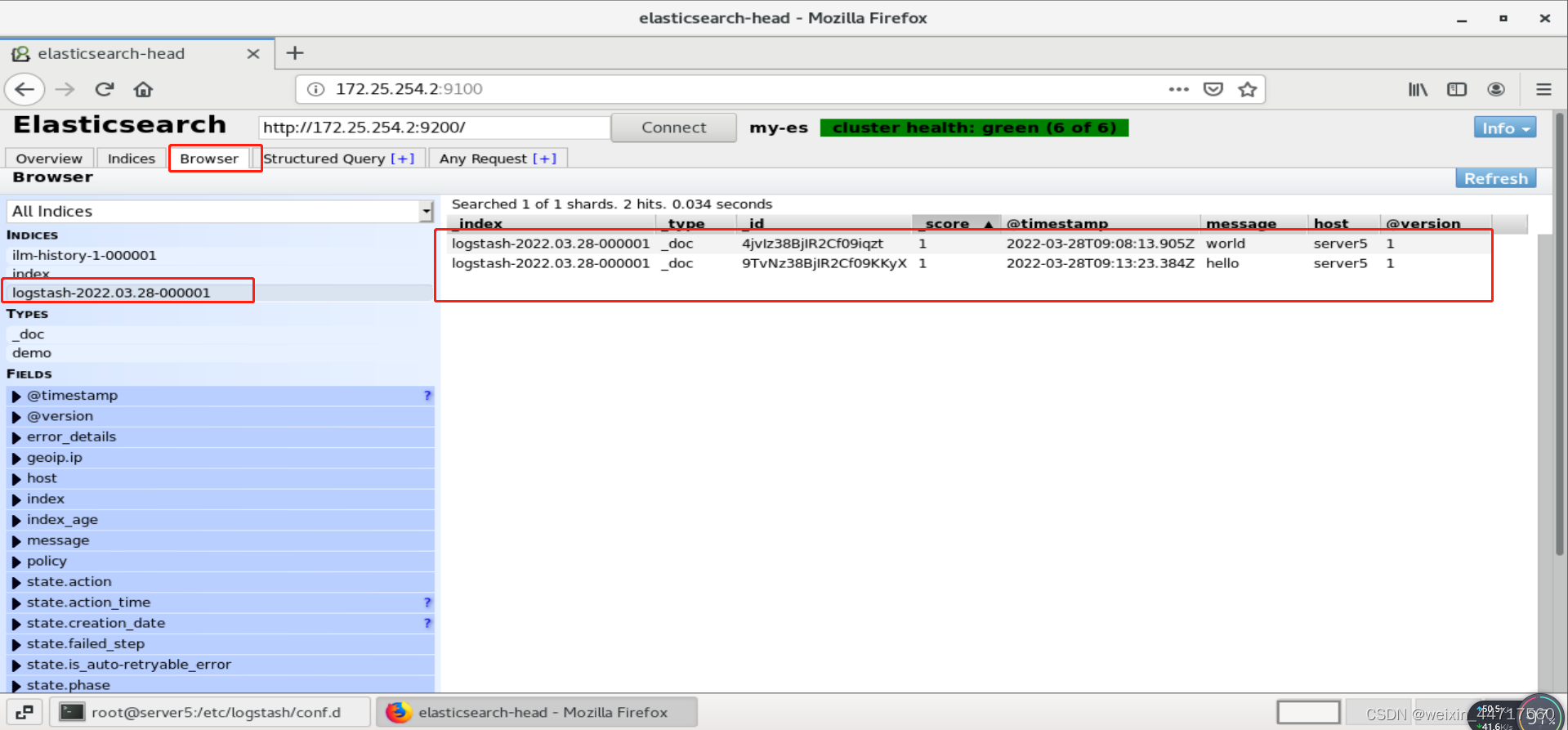Add new Structured Query with [+]
1568x730 pixels.
[x=403, y=159]
